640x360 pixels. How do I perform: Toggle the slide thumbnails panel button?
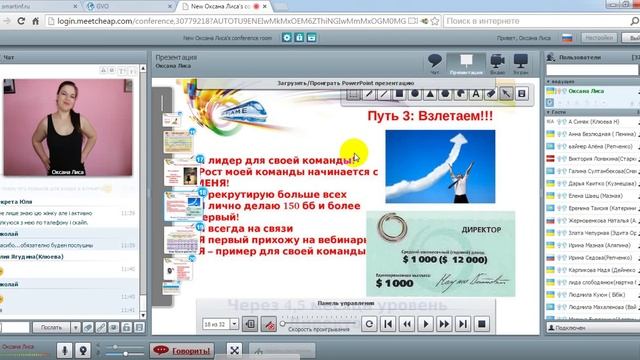[x=250, y=324]
